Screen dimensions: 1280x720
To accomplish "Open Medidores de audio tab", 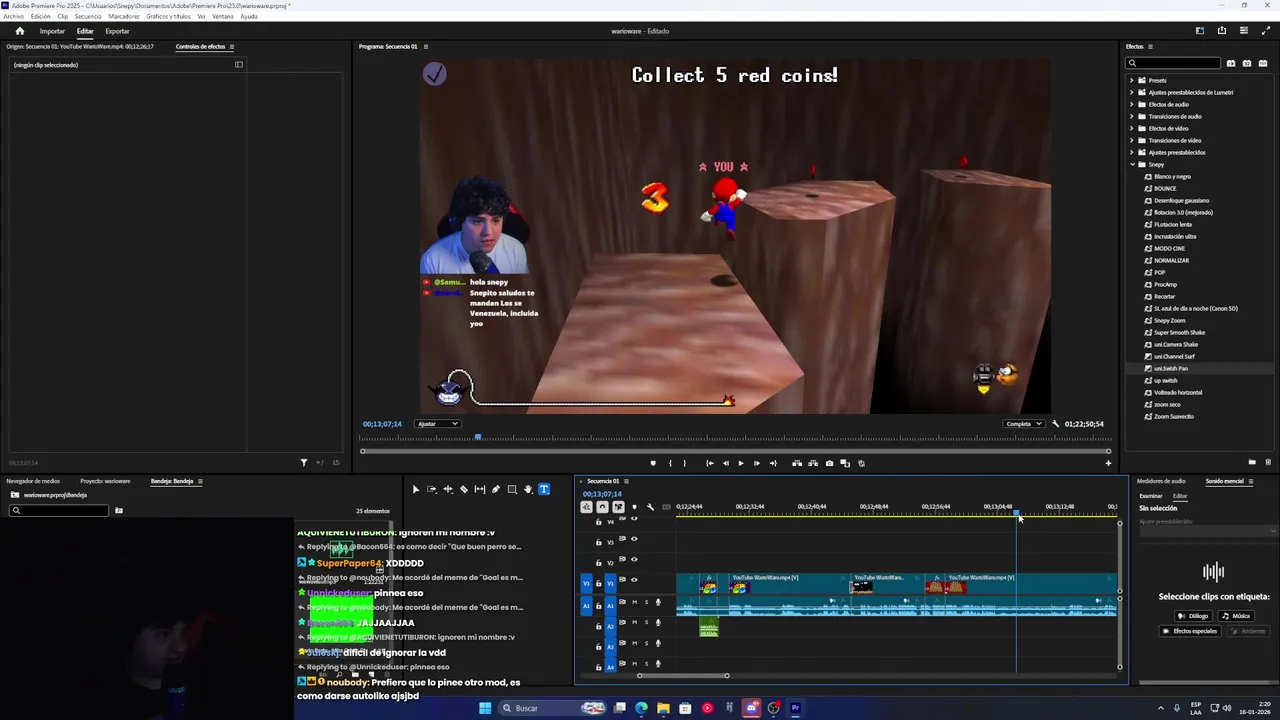I will pos(1161,481).
